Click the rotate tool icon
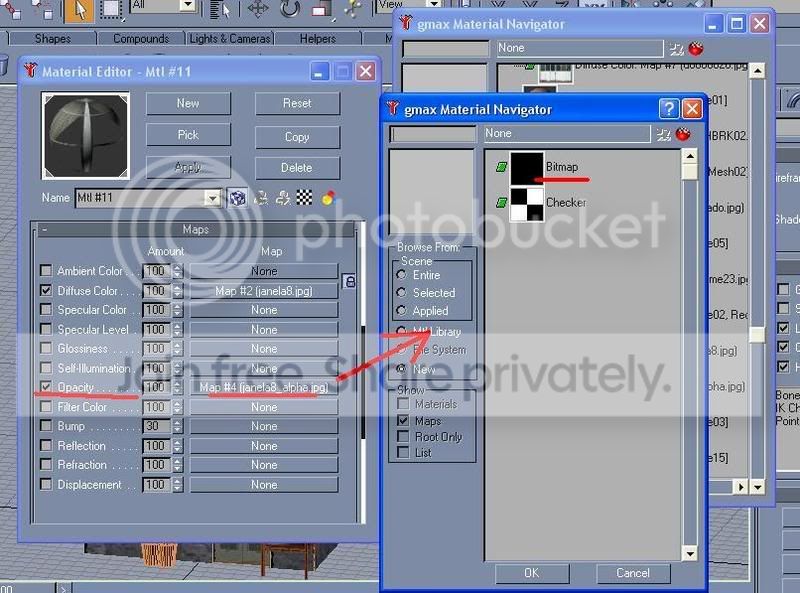Image resolution: width=800 pixels, height=593 pixels. [x=290, y=9]
